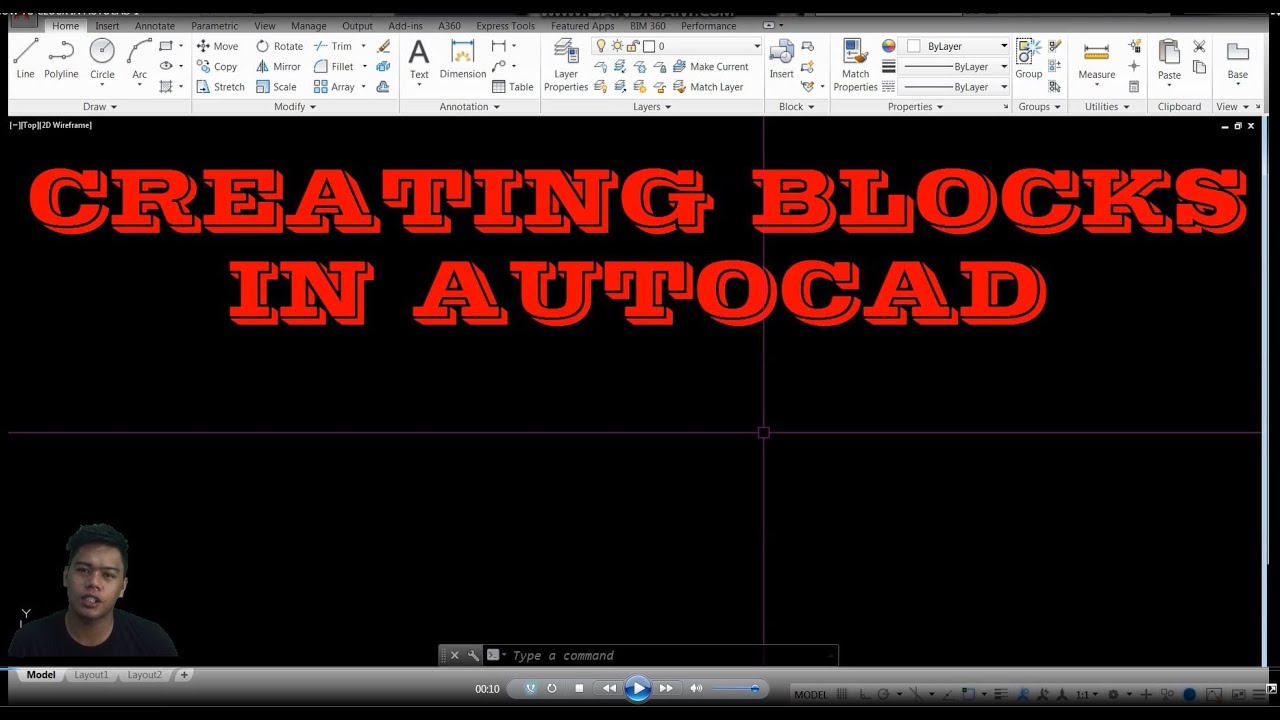Adjust the video volume slider

tap(737, 688)
